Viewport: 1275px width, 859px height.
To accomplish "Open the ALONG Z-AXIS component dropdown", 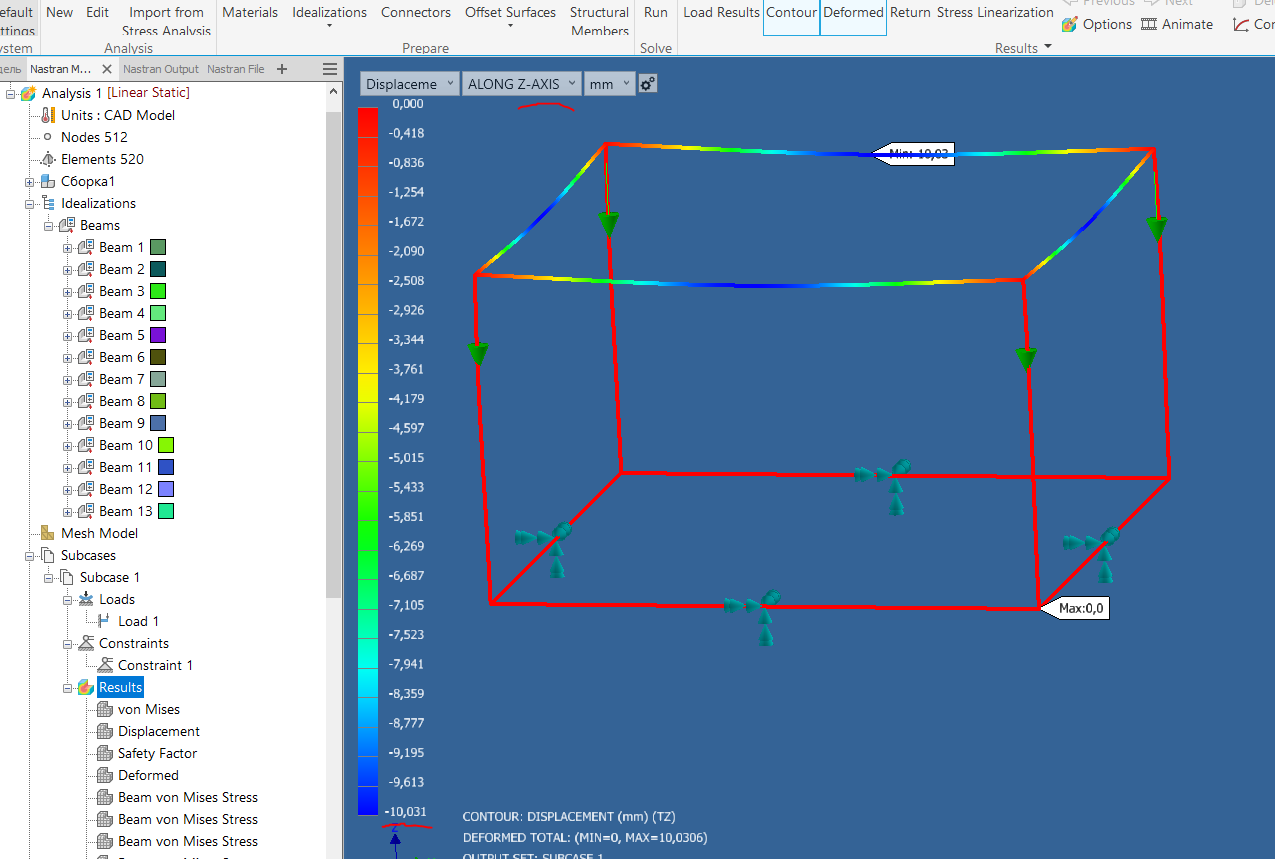I will [x=521, y=84].
